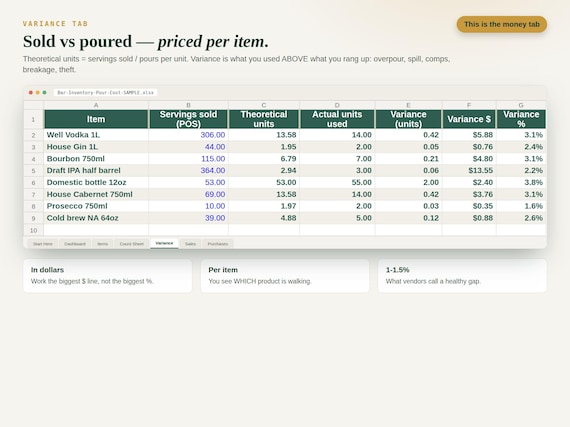Viewport: 570px width, 427px height.
Task: Select the Variance sheet tab
Action: [164, 243]
